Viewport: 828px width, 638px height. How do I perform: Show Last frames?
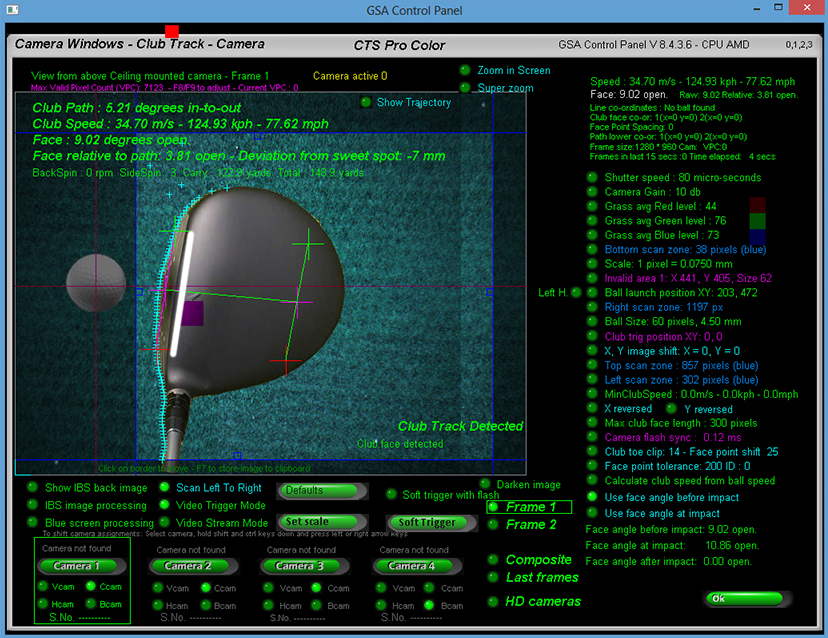(493, 577)
